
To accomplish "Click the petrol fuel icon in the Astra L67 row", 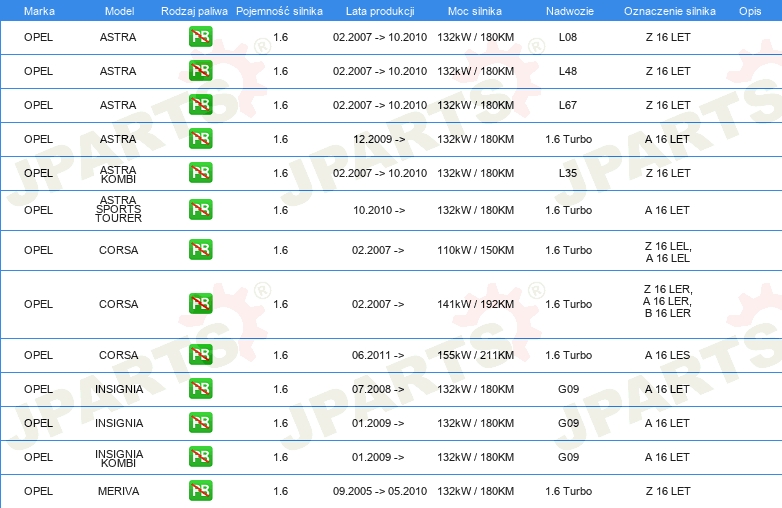I will (200, 104).
